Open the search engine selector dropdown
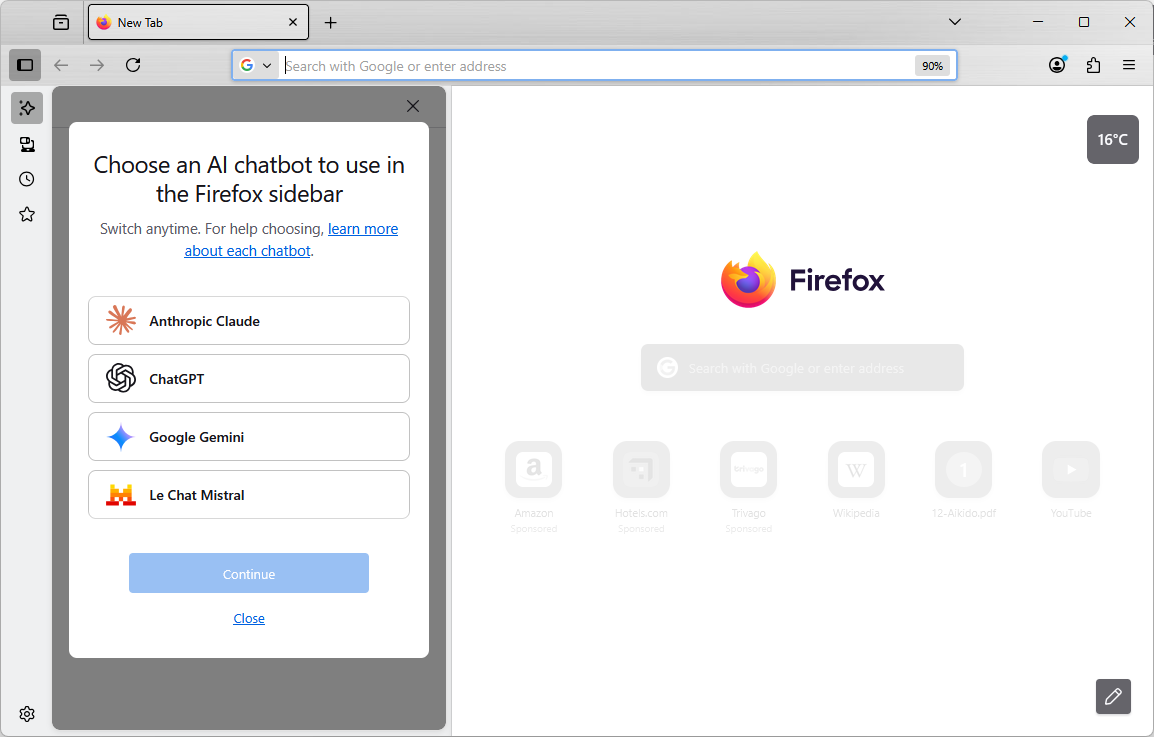Screen dimensions: 1154x737 click(x=255, y=66)
